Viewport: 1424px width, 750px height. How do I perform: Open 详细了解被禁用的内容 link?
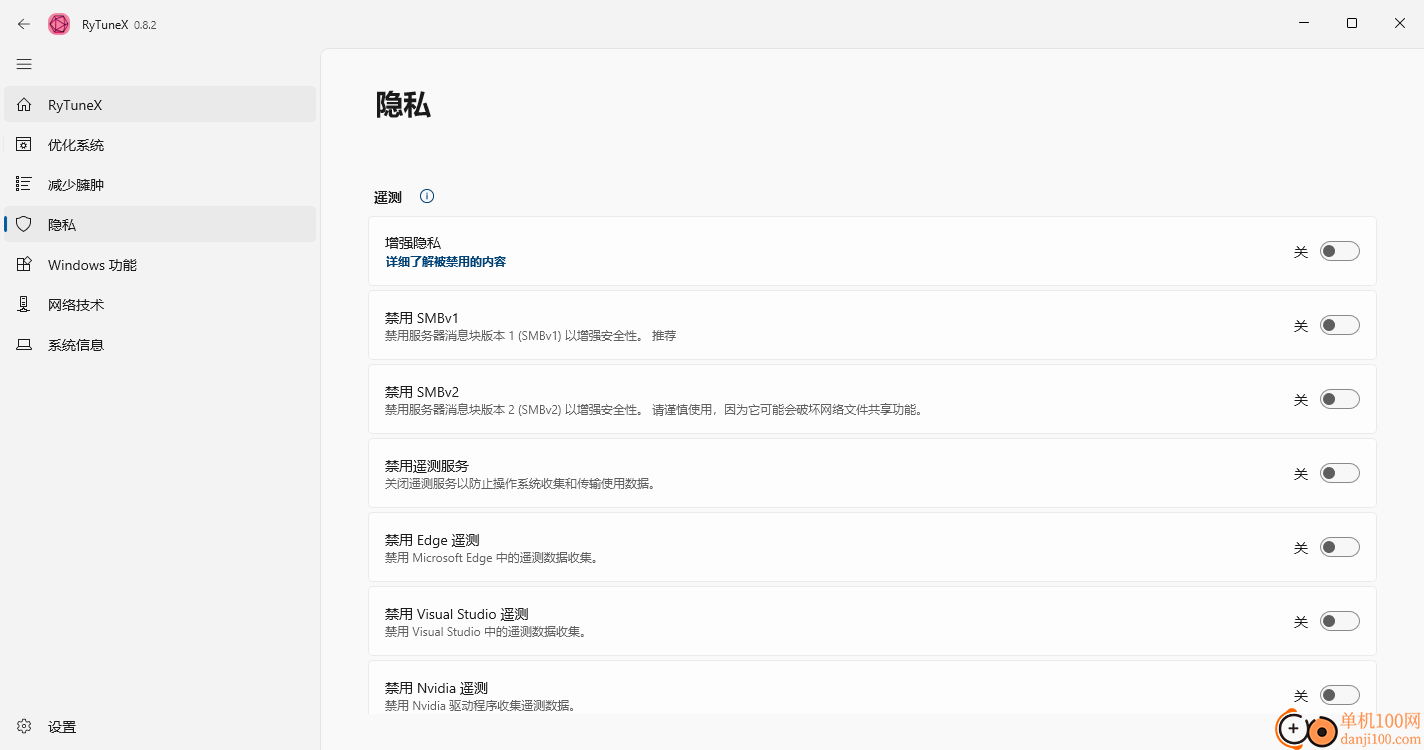coord(446,262)
